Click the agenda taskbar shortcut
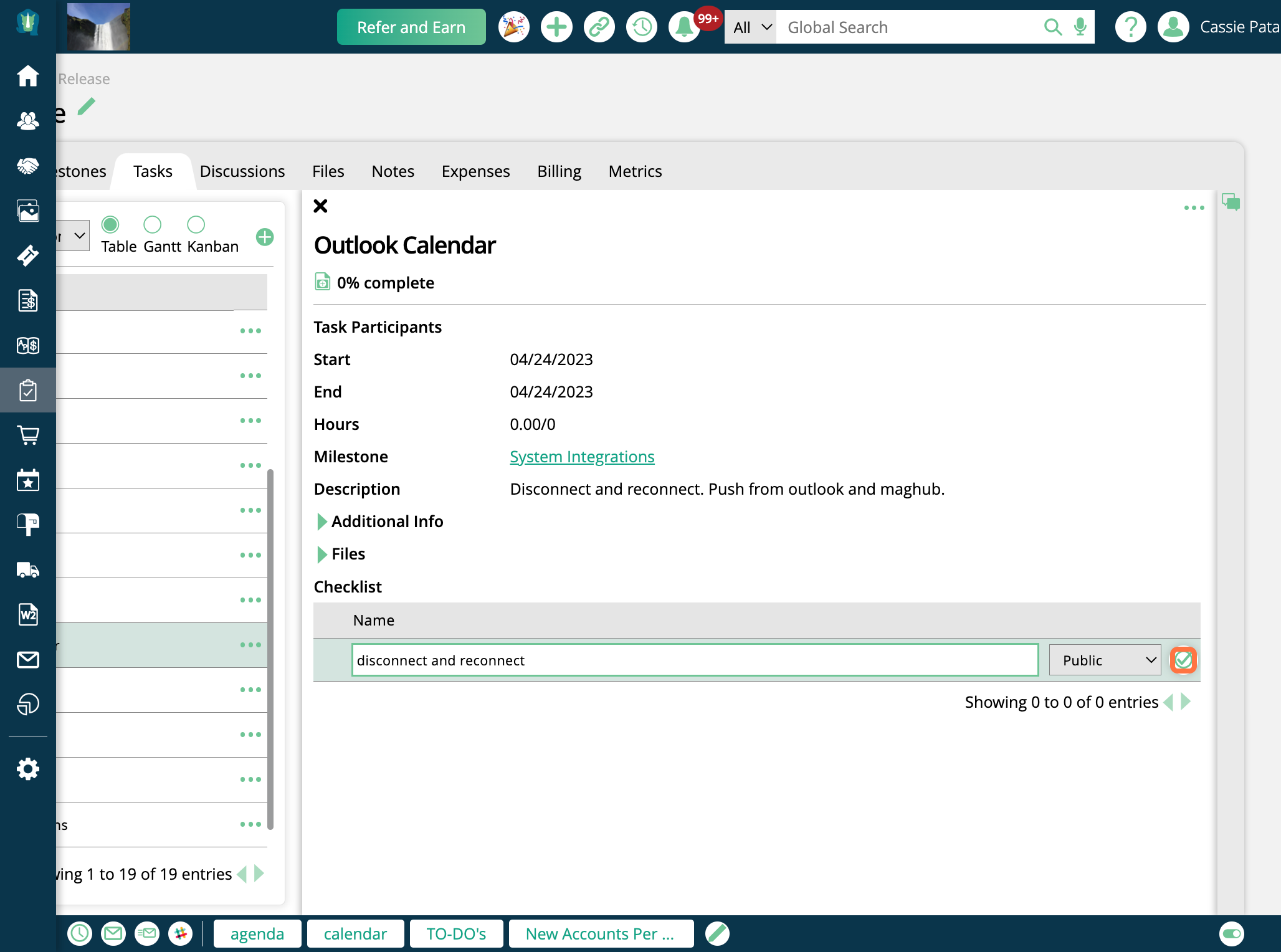 click(257, 933)
